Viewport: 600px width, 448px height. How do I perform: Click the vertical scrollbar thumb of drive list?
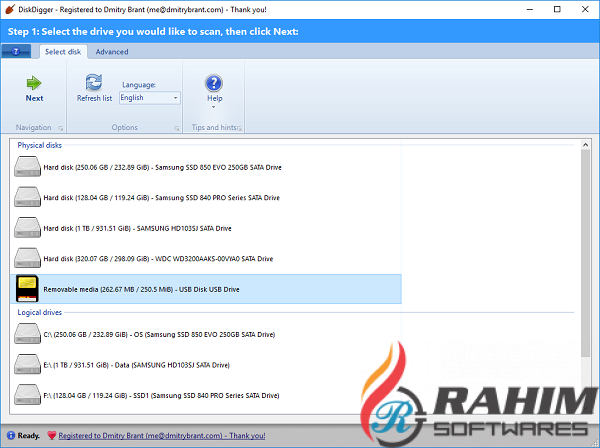[585, 253]
